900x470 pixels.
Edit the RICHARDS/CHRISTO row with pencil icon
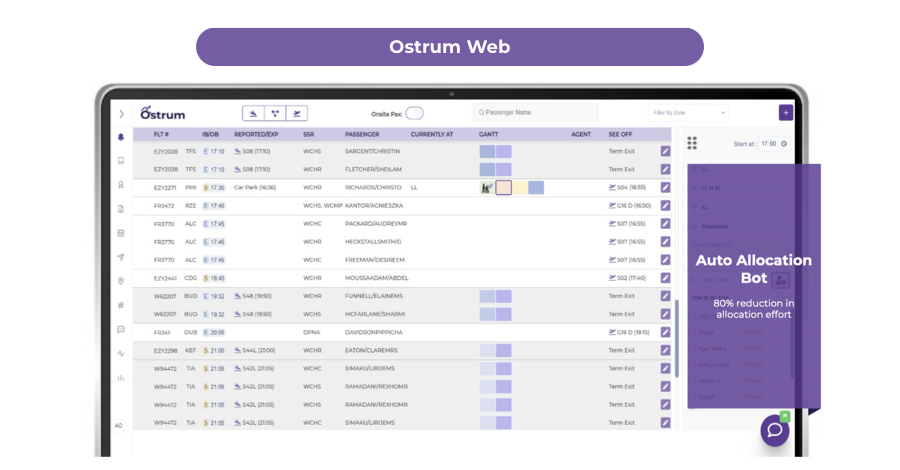[x=665, y=188]
